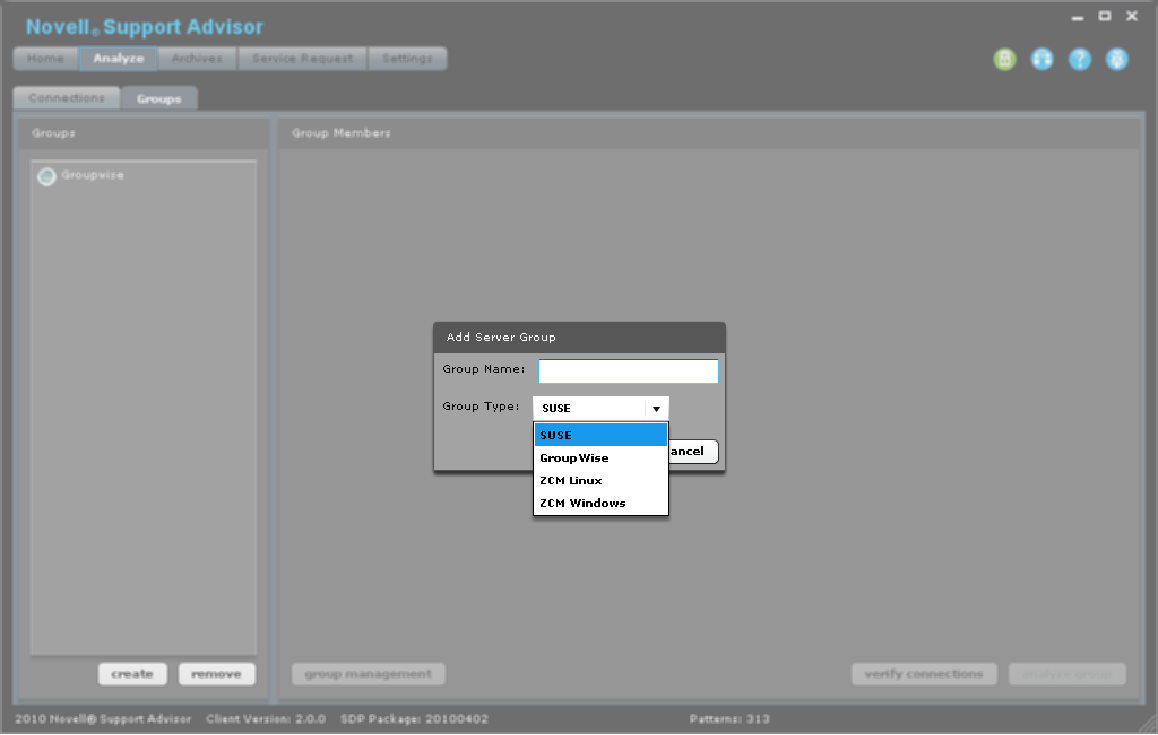Select the Groups sub-tab
This screenshot has height=735, width=1158.
pos(159,98)
